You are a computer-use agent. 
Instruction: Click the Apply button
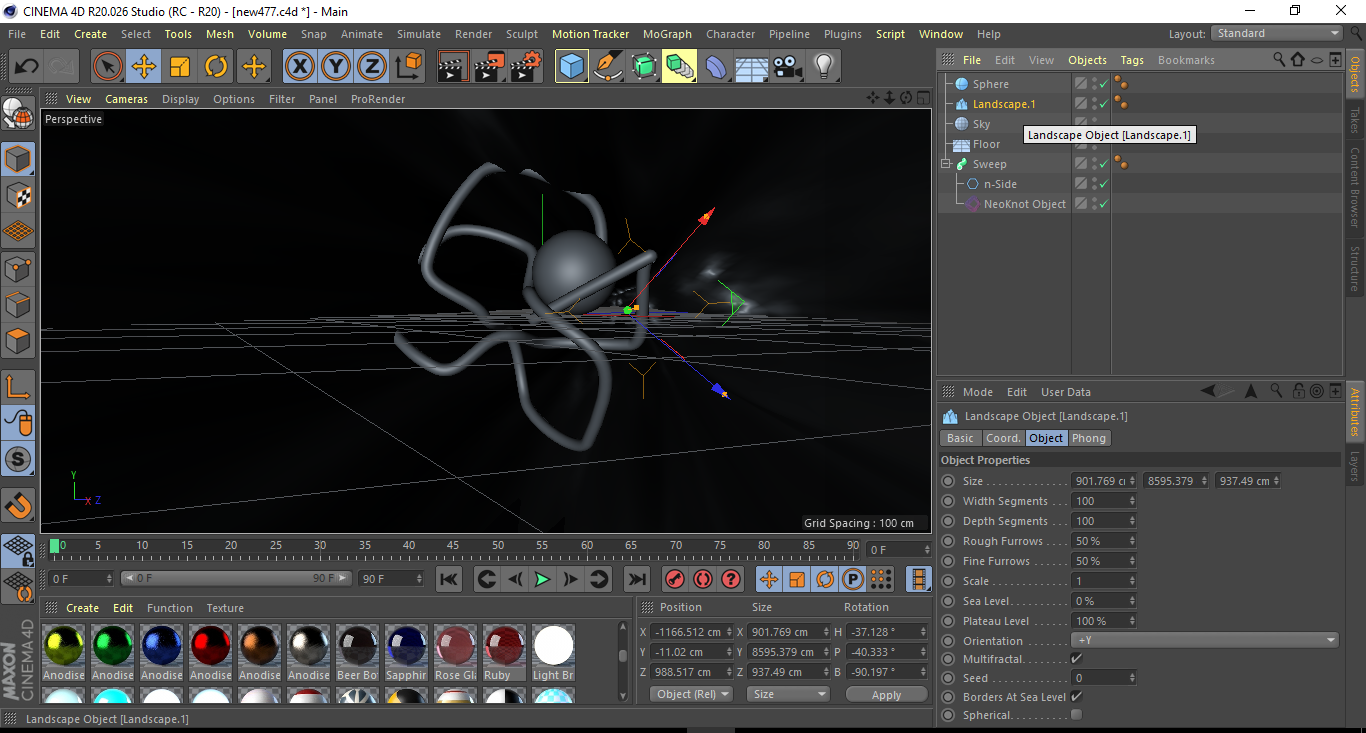[x=886, y=694]
